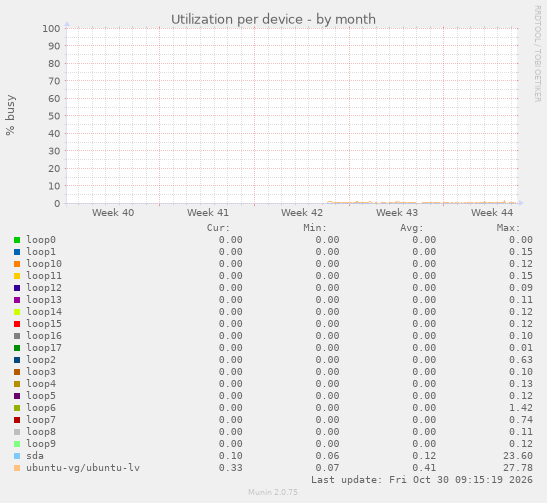
Task: Select the loop12 legend label
Action: 44,288
